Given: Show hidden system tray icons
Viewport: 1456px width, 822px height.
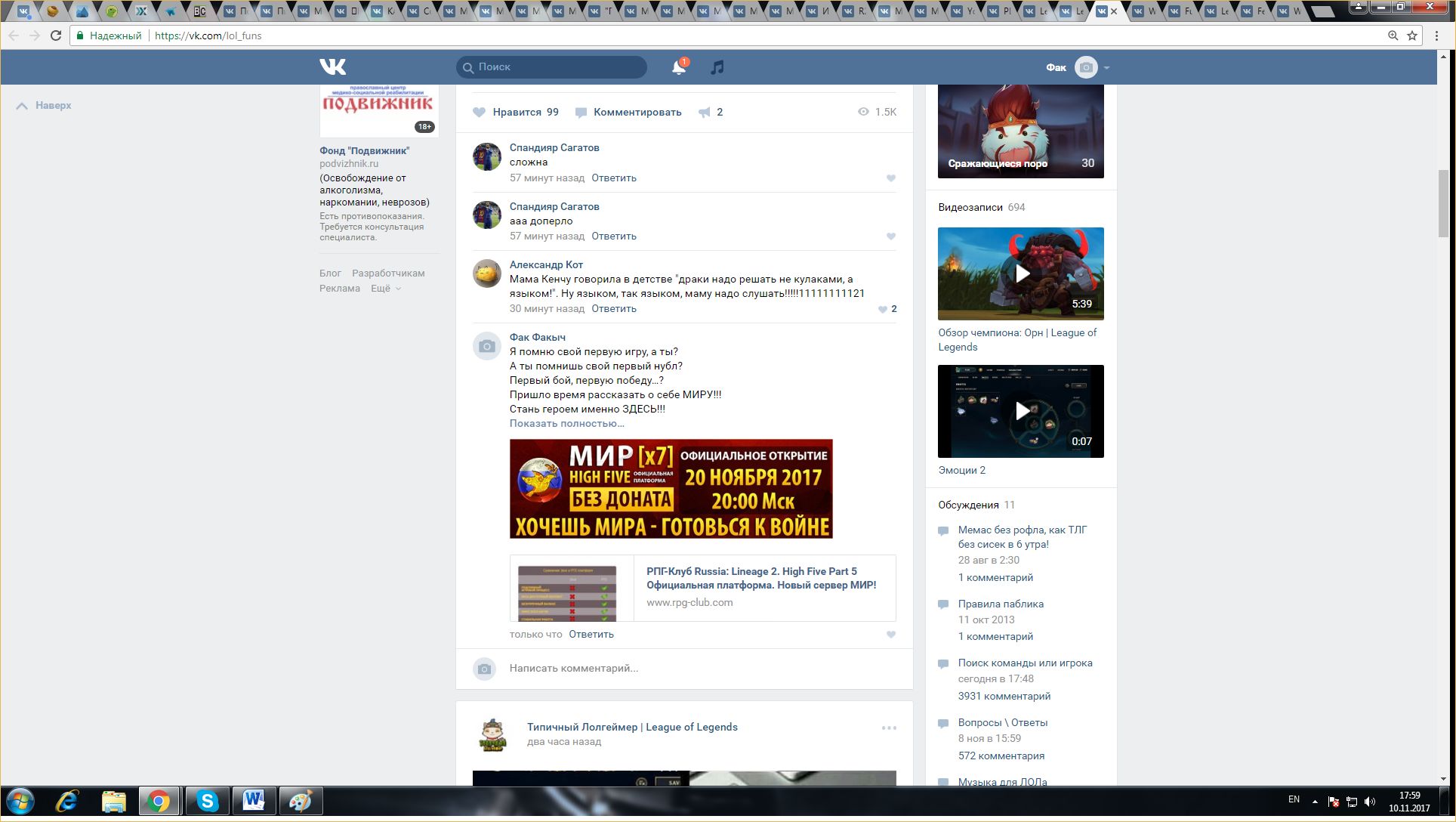Looking at the screenshot, I should [1315, 802].
